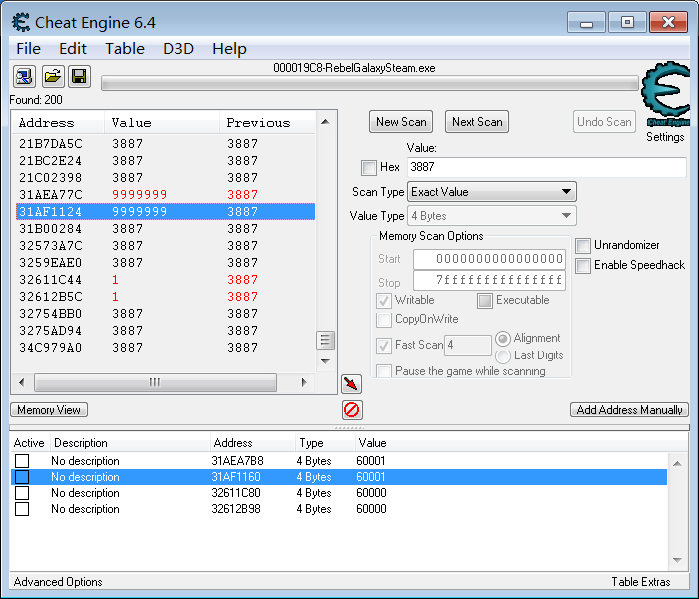
Task: Click the Value column header in results
Action: (161, 123)
